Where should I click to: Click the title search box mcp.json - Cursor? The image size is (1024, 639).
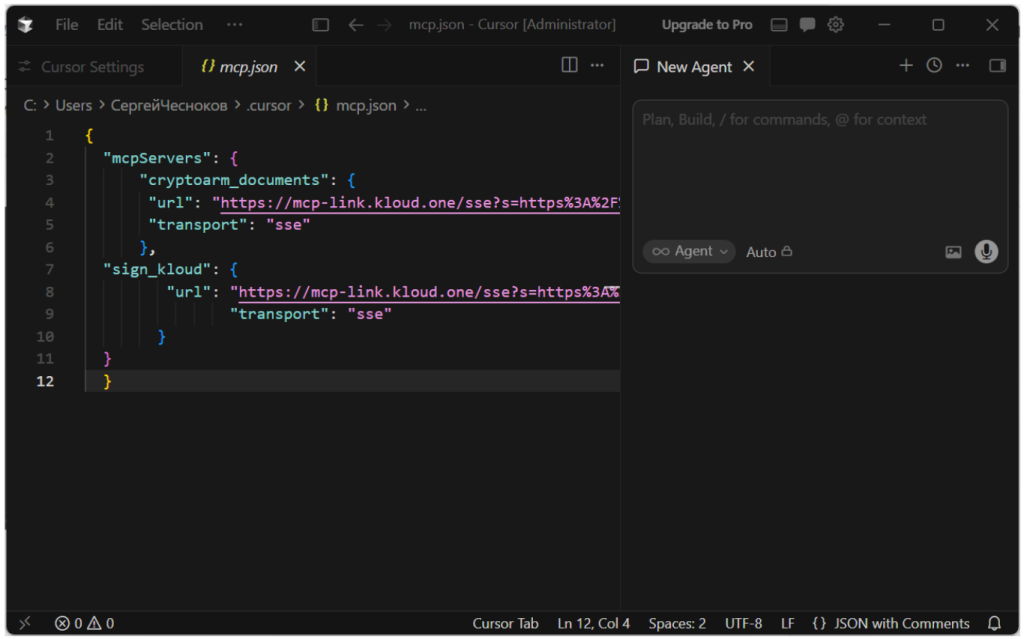[512, 25]
